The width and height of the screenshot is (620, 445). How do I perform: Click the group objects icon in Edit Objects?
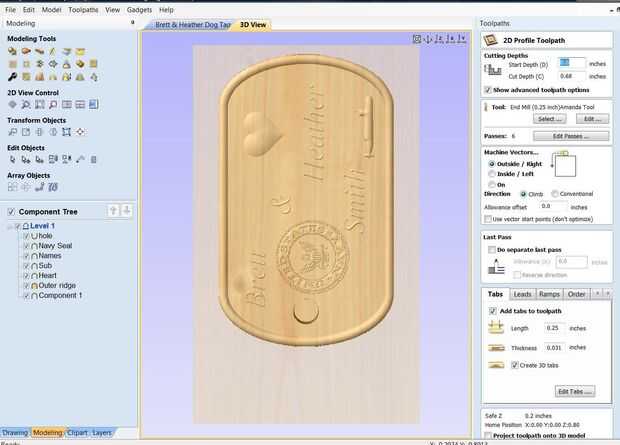pyautogui.click(x=53, y=159)
